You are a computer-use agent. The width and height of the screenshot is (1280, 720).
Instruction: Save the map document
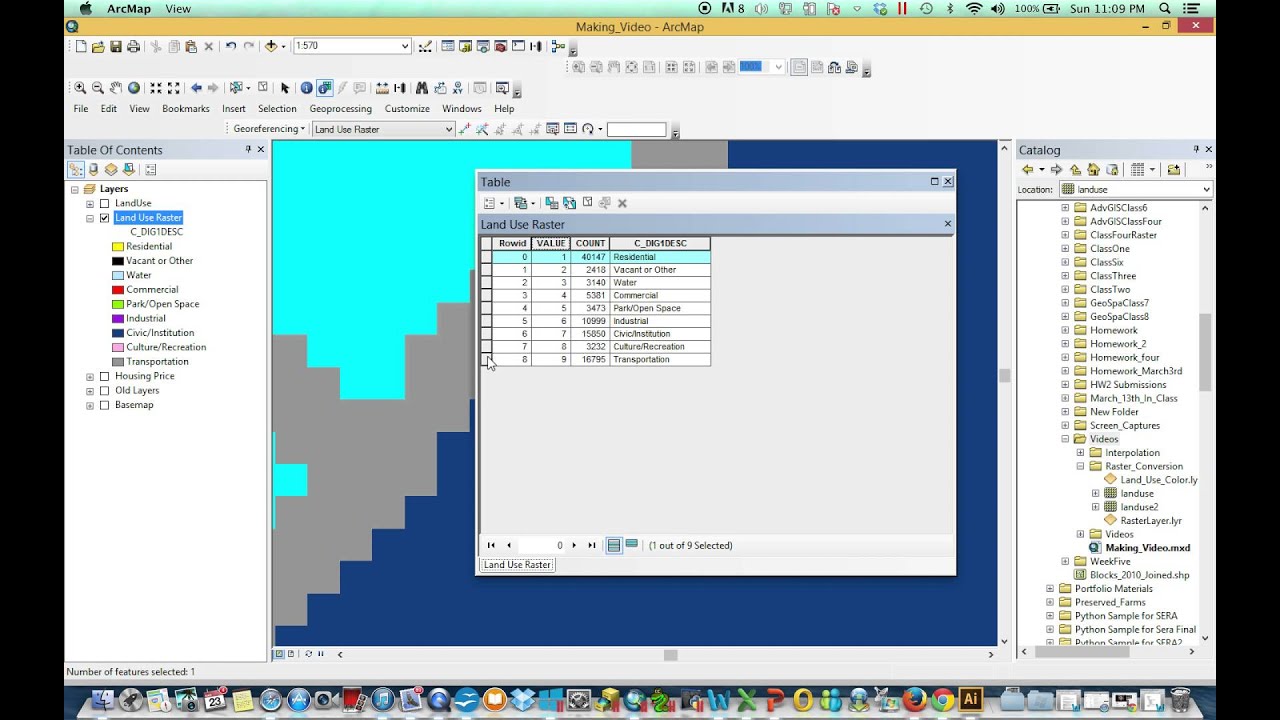116,46
